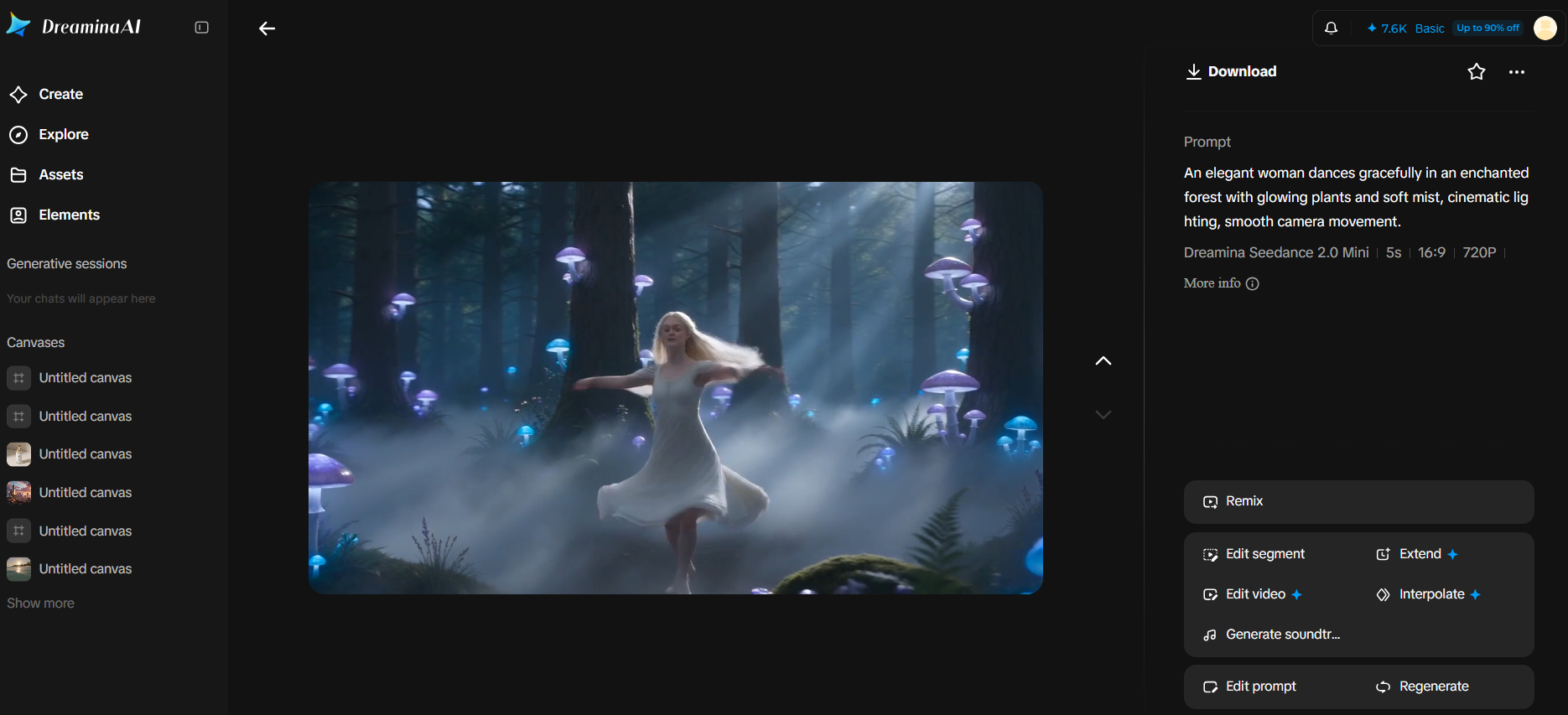This screenshot has width=1568, height=715.
Task: Open the Explore section
Action: point(49,134)
